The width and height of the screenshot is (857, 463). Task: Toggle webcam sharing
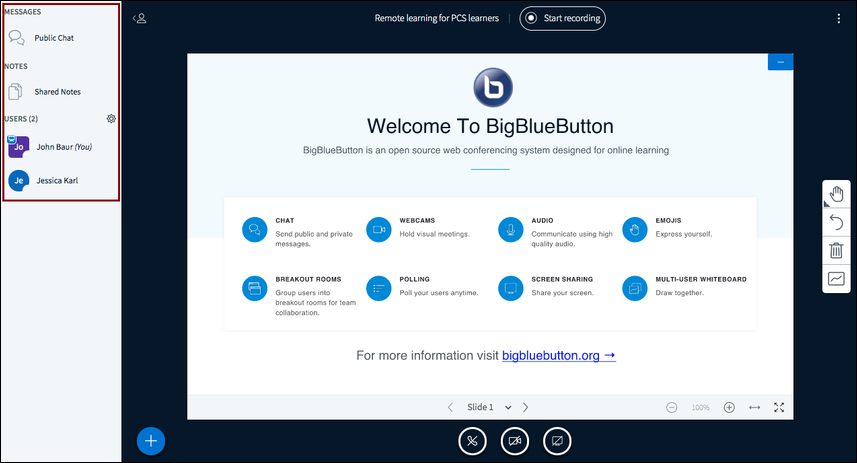click(x=515, y=441)
